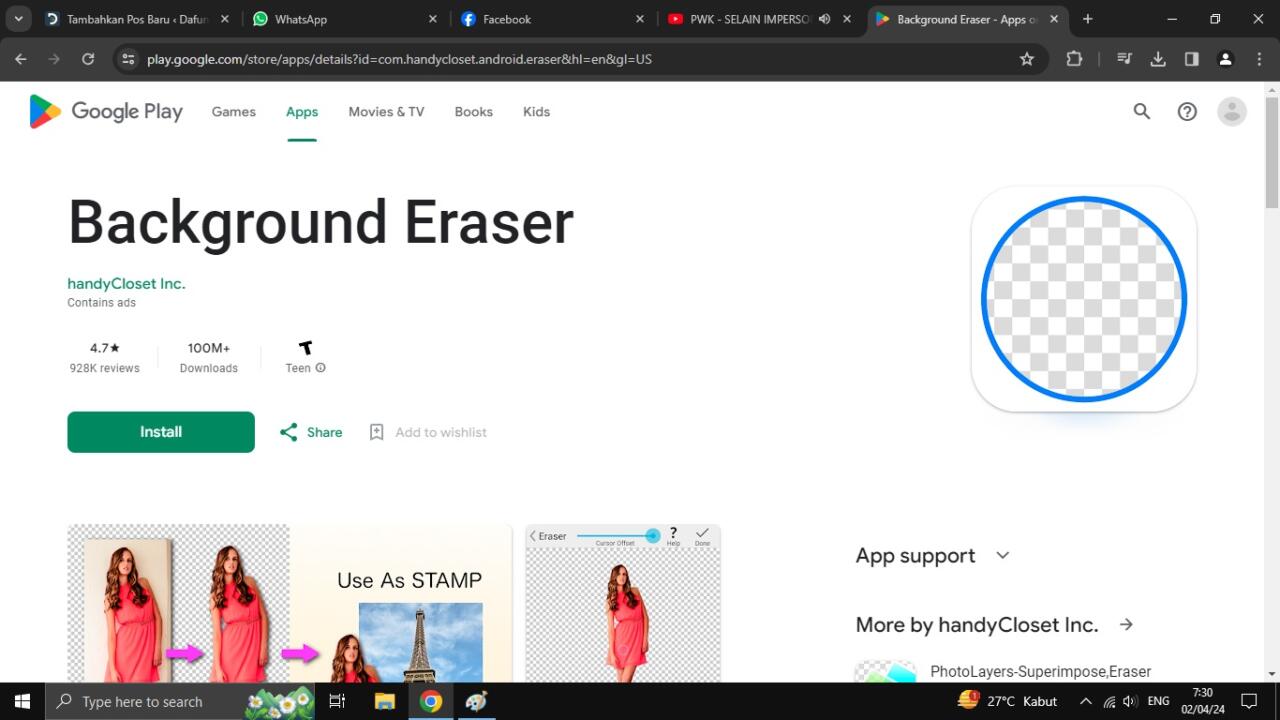This screenshot has width=1280, height=720.
Task: Click the Teen rating info icon
Action: click(x=319, y=368)
